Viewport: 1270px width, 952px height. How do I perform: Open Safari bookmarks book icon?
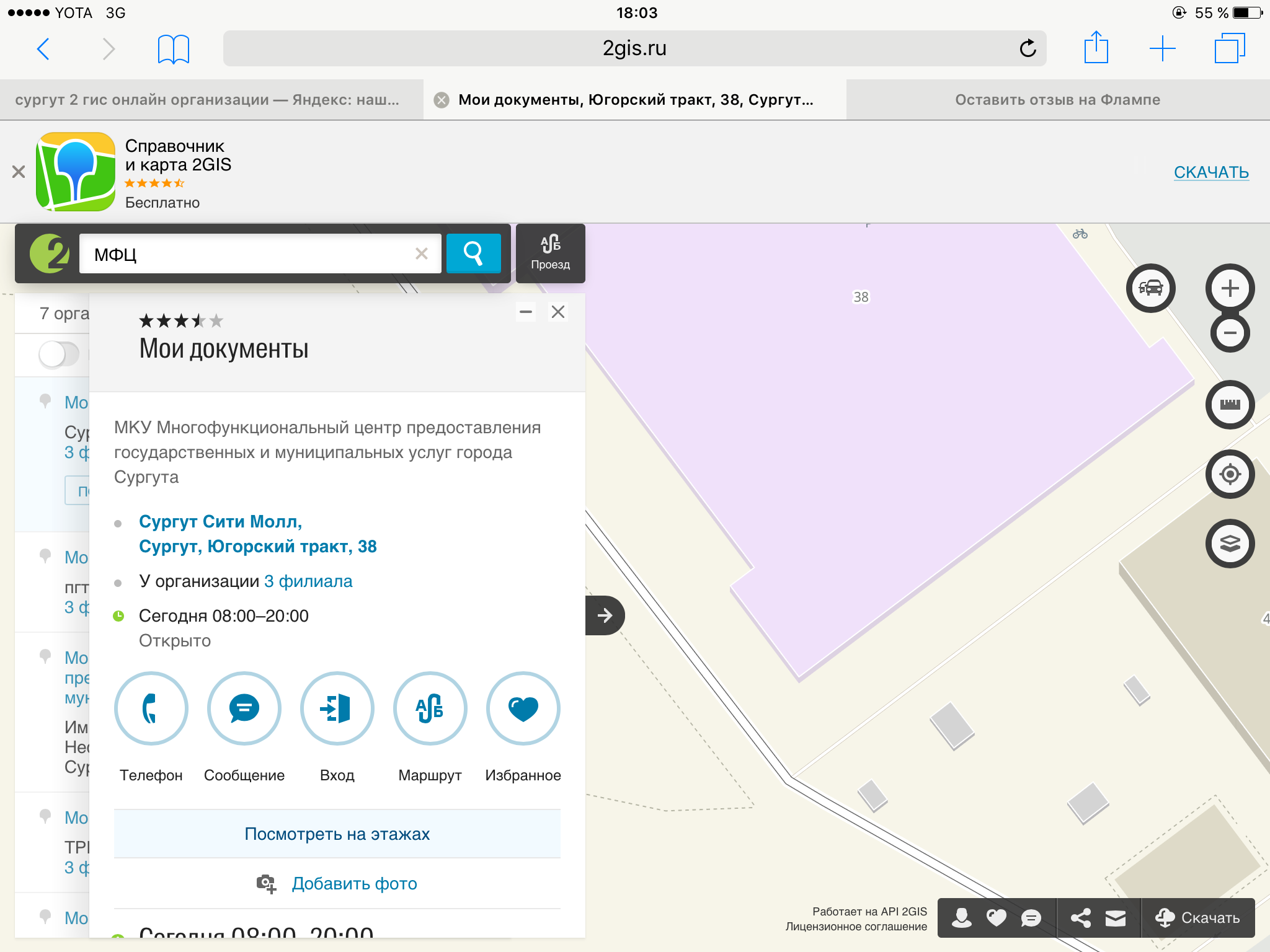tap(174, 49)
